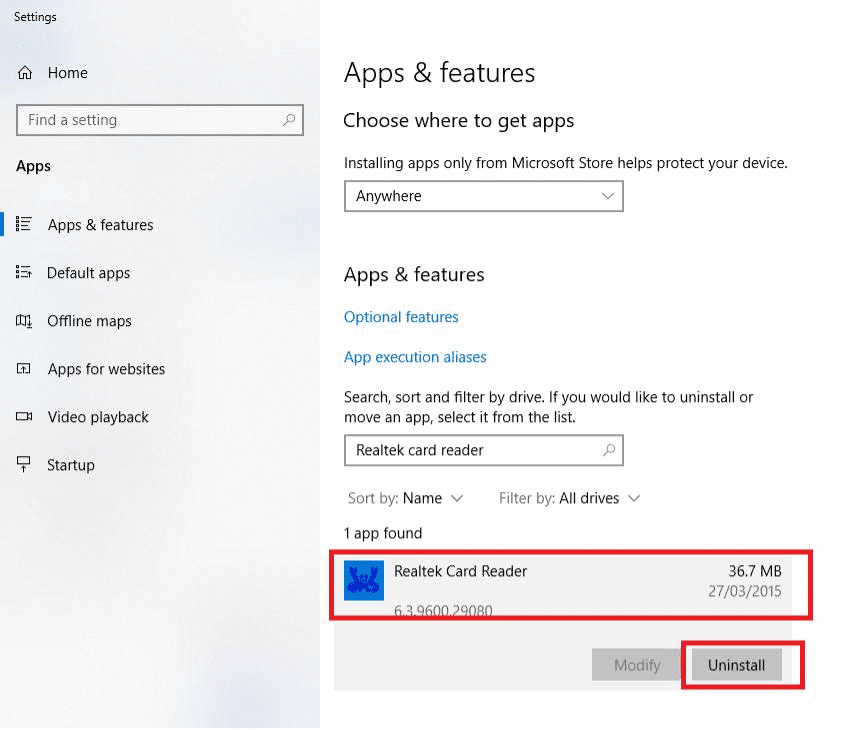Click magnifier icon in app search box
Image resolution: width=850 pixels, height=730 pixels.
click(609, 450)
